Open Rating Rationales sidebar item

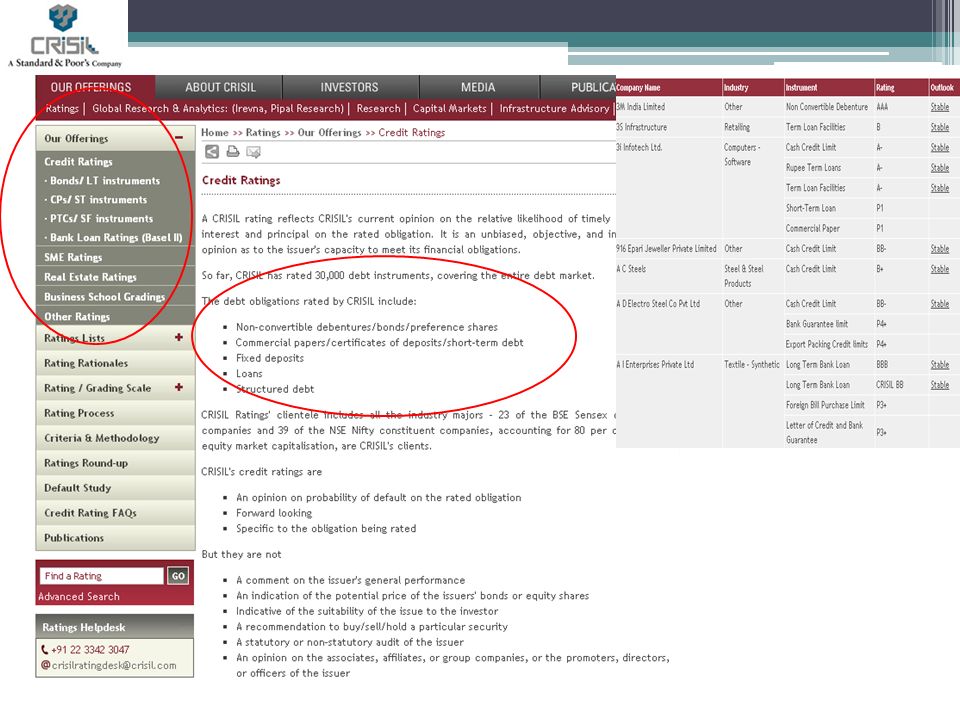[116, 363]
